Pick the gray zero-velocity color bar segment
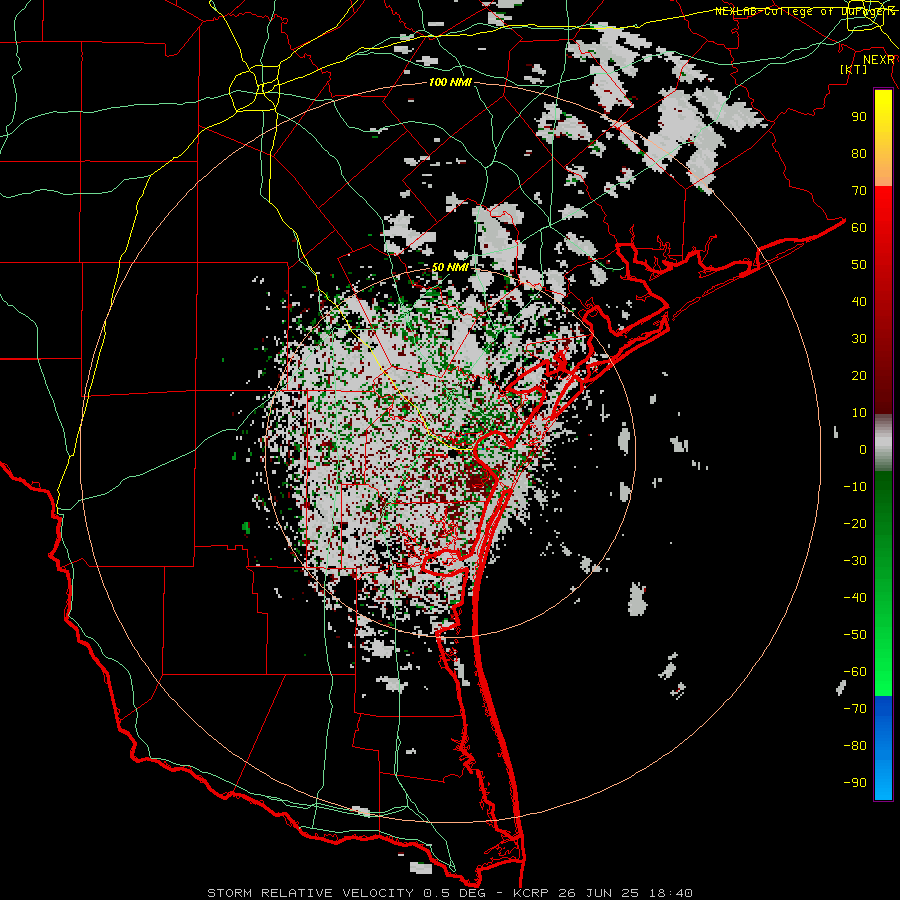900x900 pixels. (883, 445)
